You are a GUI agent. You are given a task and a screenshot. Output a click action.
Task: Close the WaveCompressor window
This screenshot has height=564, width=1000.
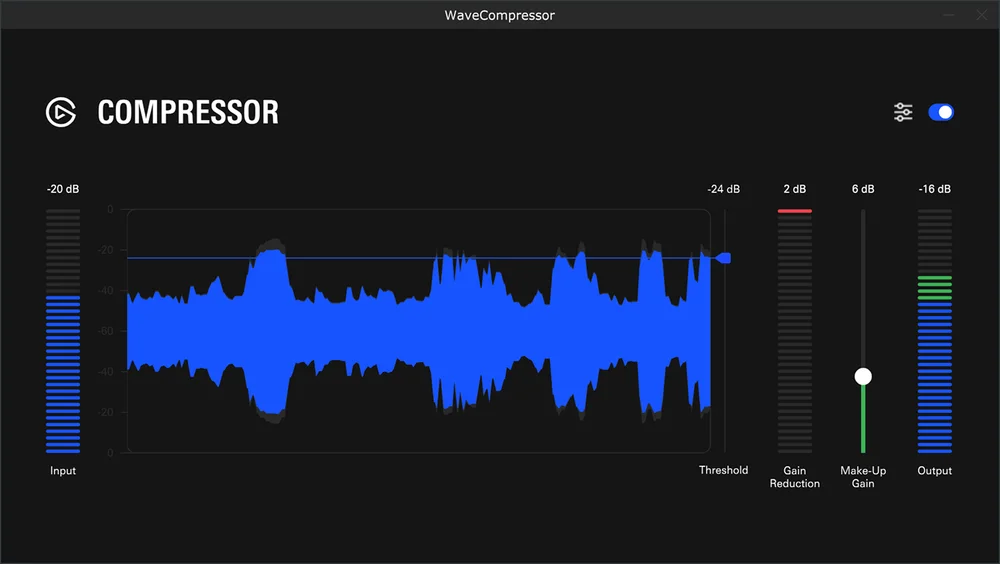click(982, 15)
